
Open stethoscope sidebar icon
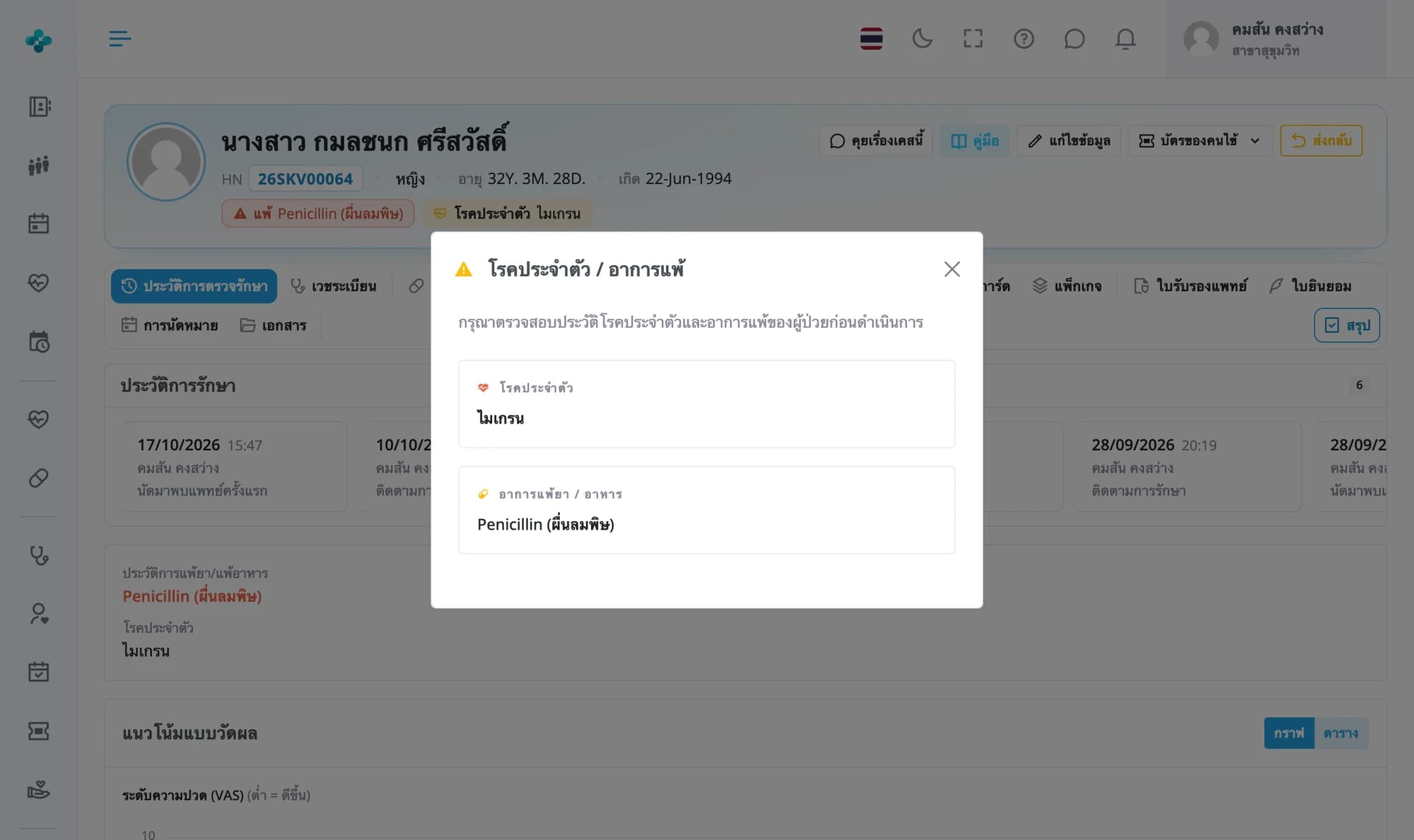click(39, 555)
